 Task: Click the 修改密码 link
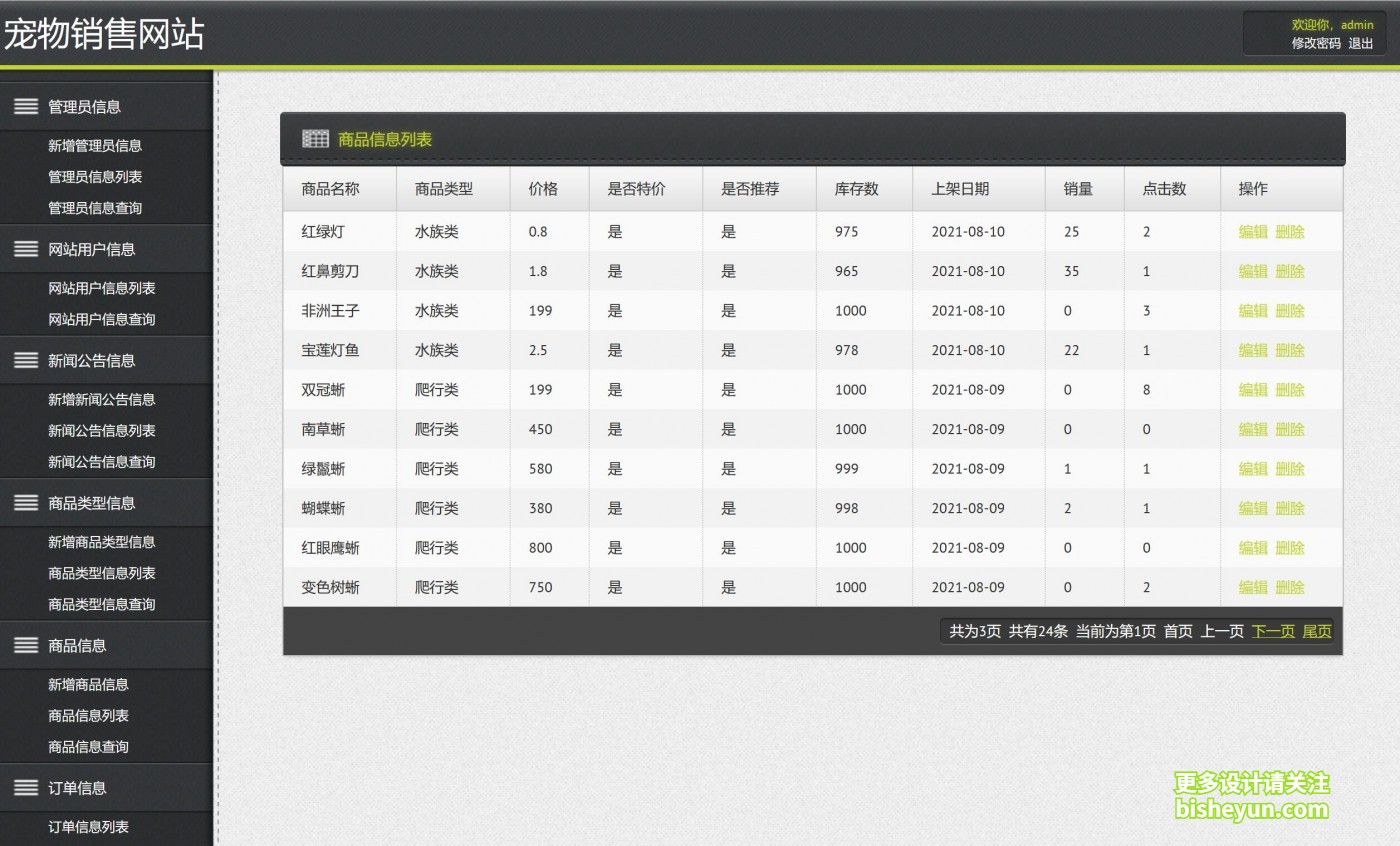(1316, 43)
